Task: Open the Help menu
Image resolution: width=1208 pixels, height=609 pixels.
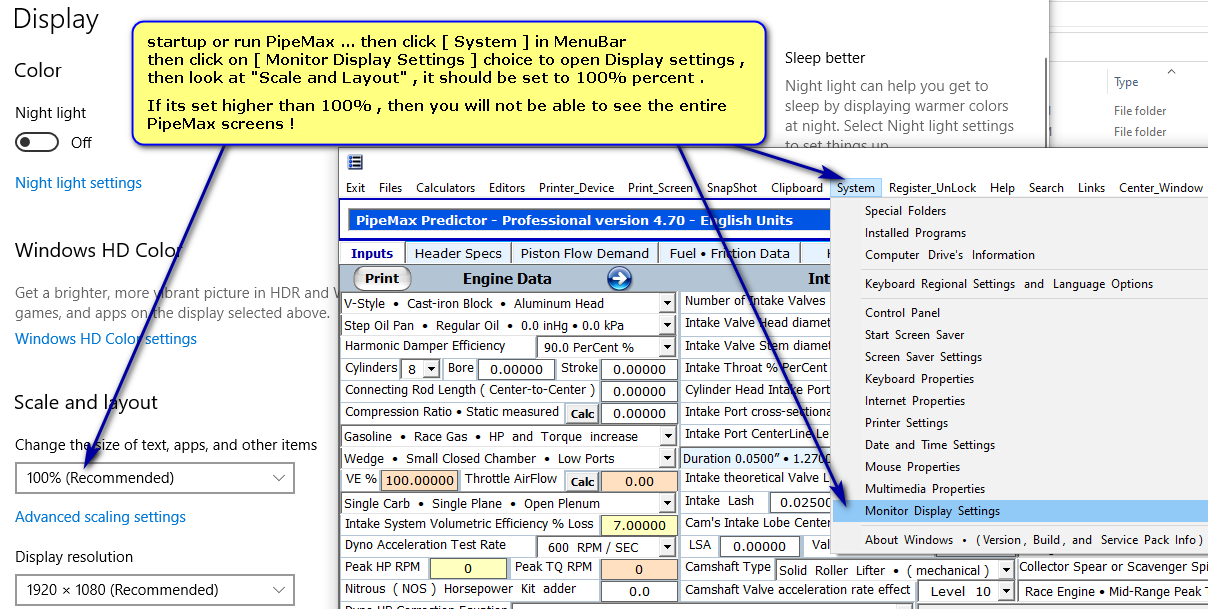Action: pyautogui.click(x=1003, y=188)
